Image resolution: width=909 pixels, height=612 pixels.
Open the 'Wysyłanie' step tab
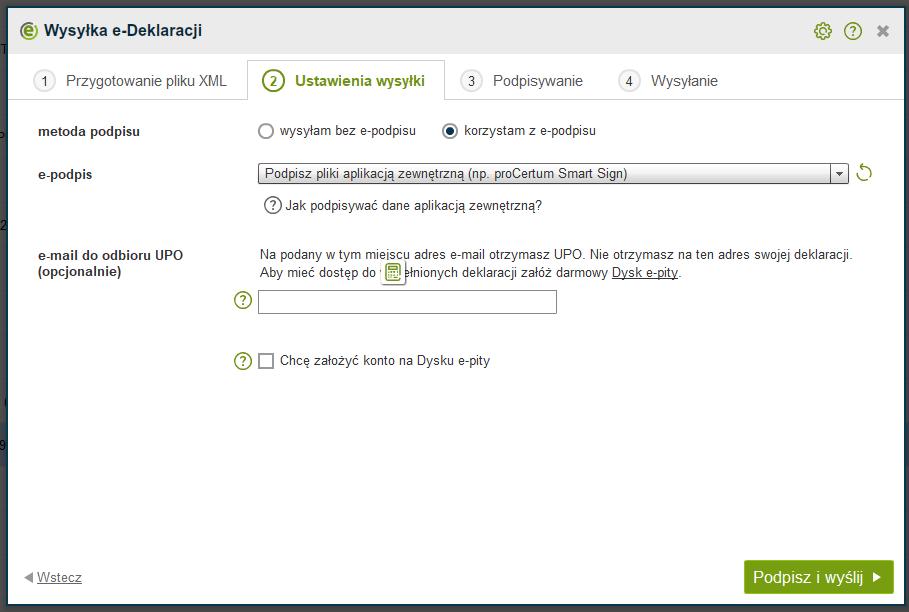(x=669, y=81)
